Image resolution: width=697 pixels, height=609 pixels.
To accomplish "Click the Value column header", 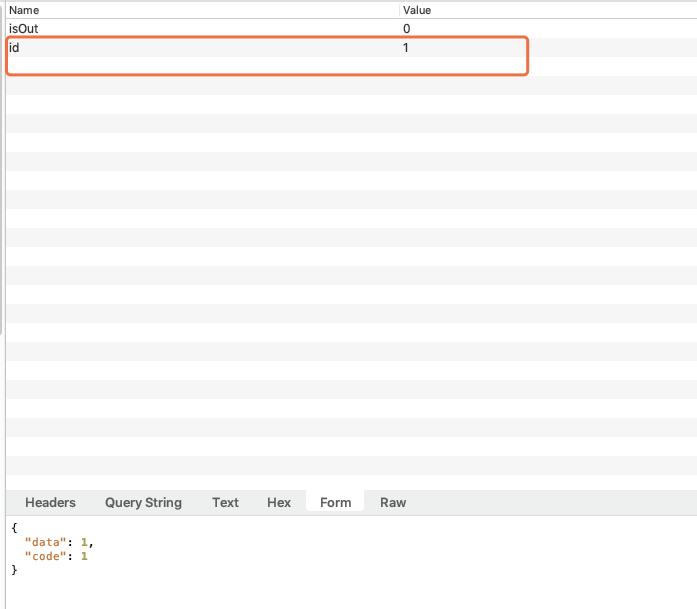I will pos(417,10).
